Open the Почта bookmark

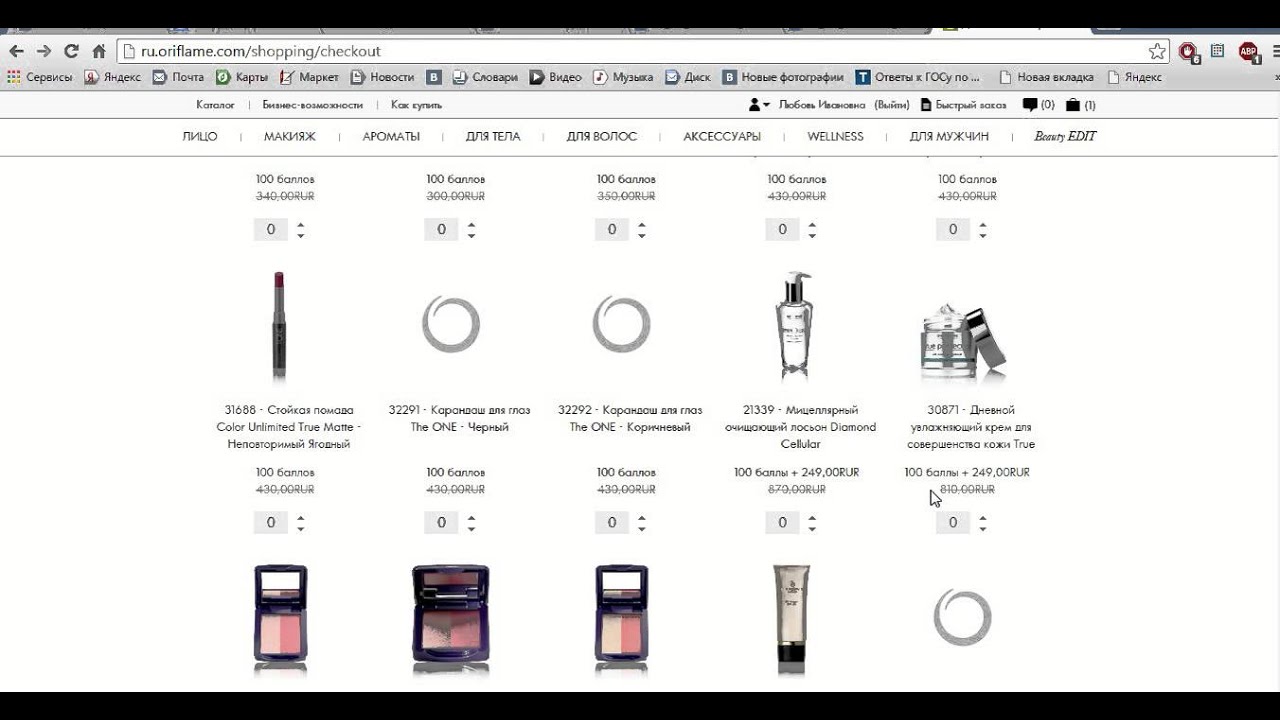click(178, 77)
